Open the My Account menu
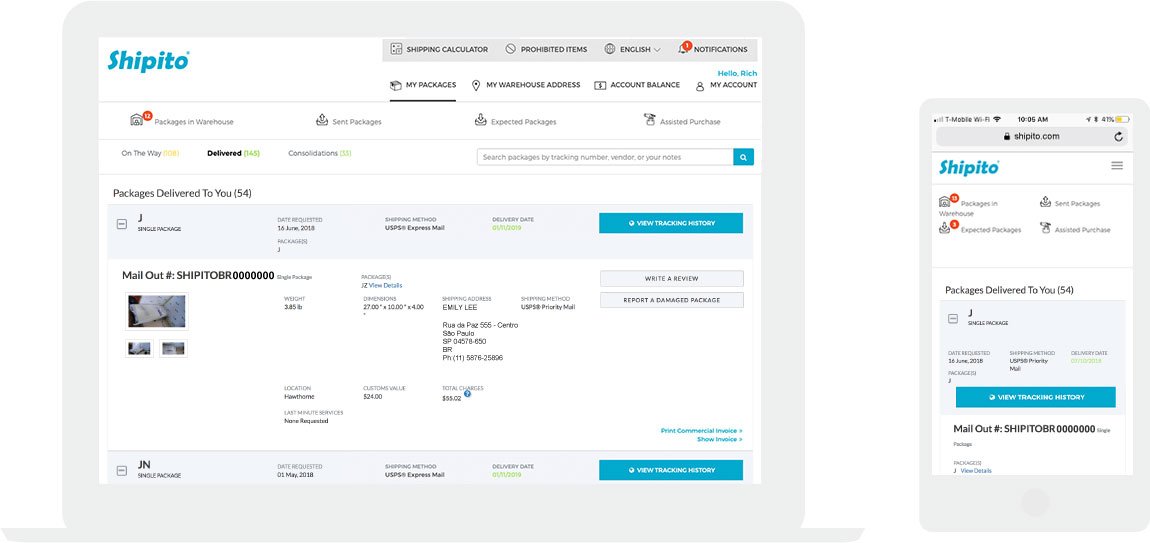 click(726, 85)
